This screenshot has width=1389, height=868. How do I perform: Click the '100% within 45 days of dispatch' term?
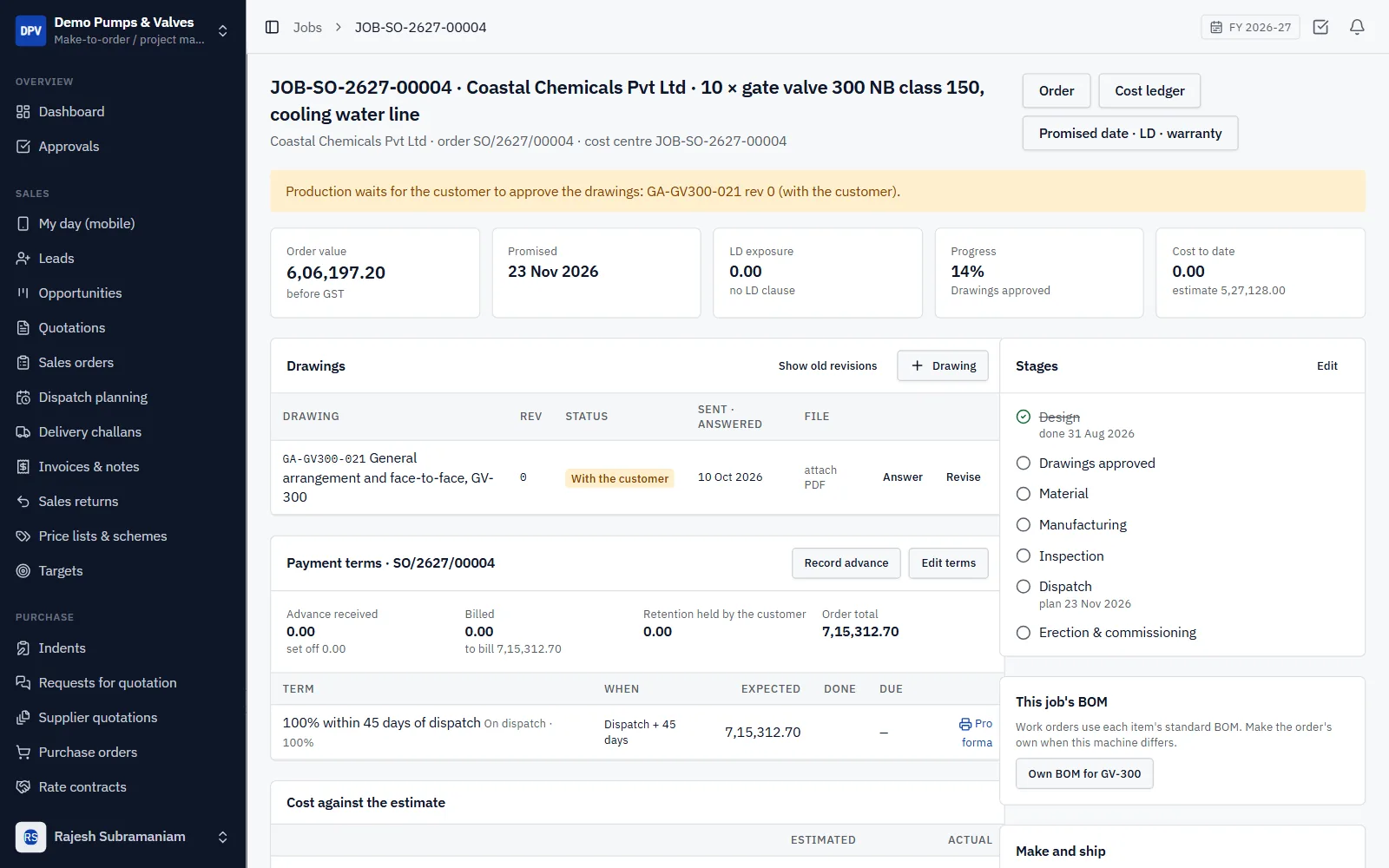(x=381, y=723)
